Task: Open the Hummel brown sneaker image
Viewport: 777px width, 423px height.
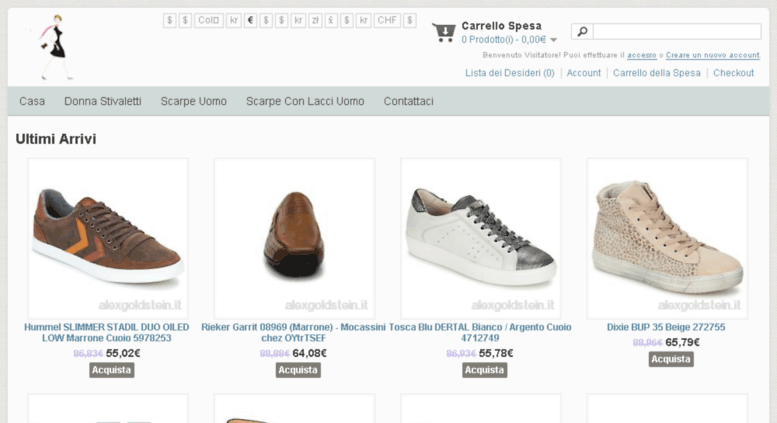Action: coord(108,239)
